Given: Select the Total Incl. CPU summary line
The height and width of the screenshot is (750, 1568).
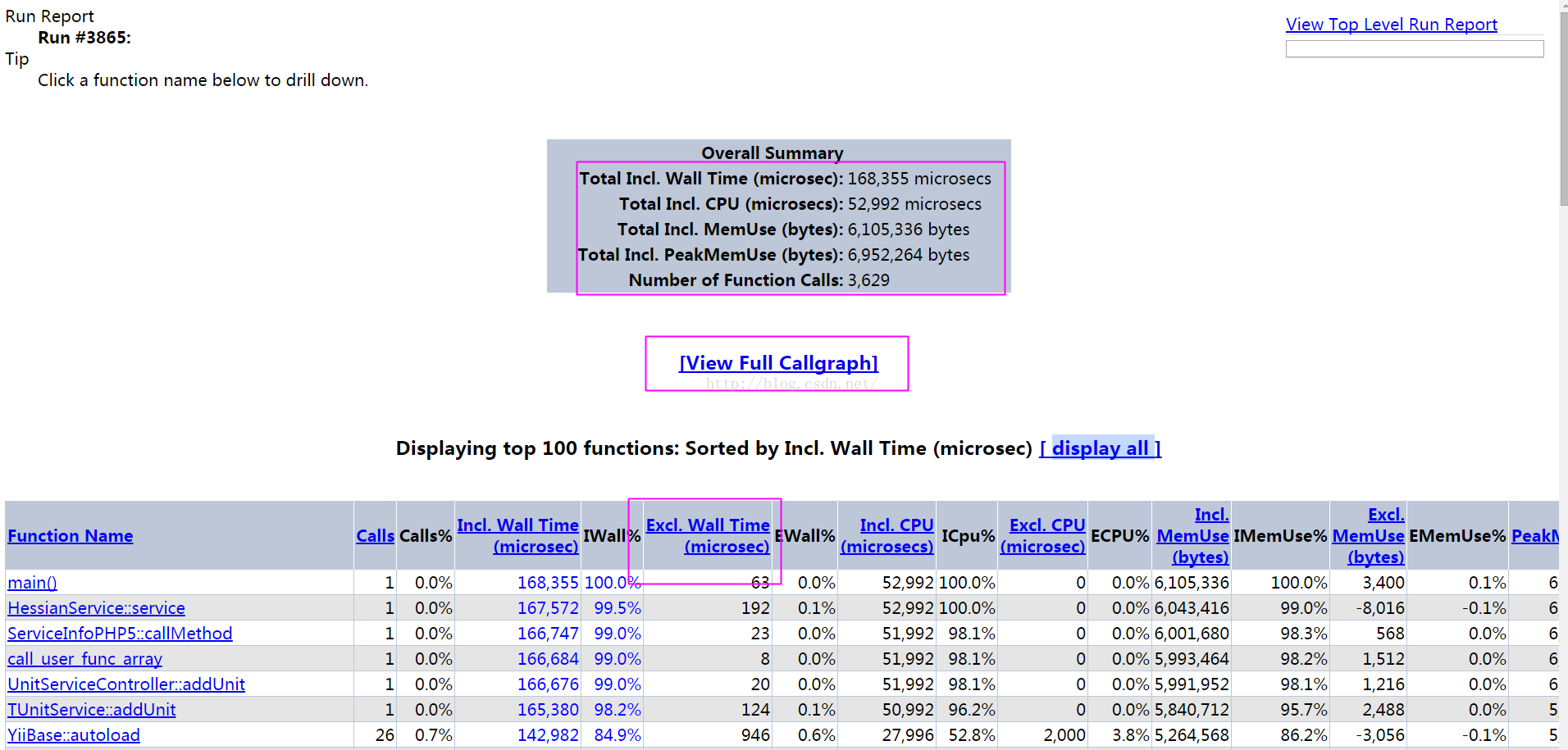Looking at the screenshot, I should 800,204.
